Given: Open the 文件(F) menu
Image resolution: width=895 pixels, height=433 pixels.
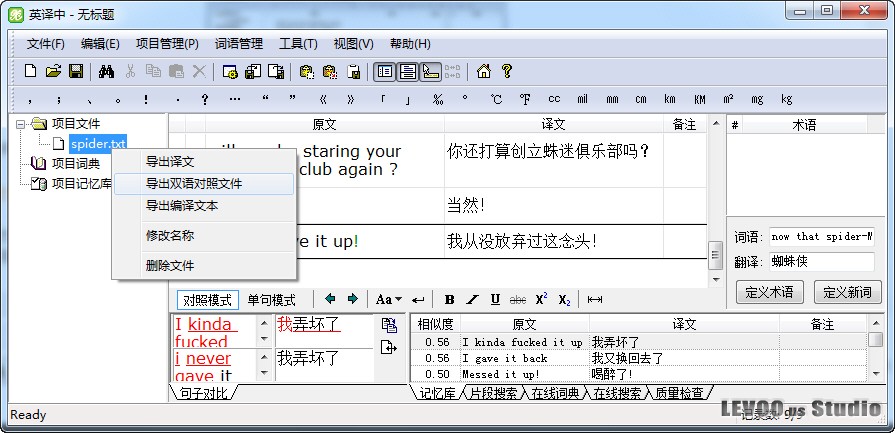Looking at the screenshot, I should tap(46, 44).
